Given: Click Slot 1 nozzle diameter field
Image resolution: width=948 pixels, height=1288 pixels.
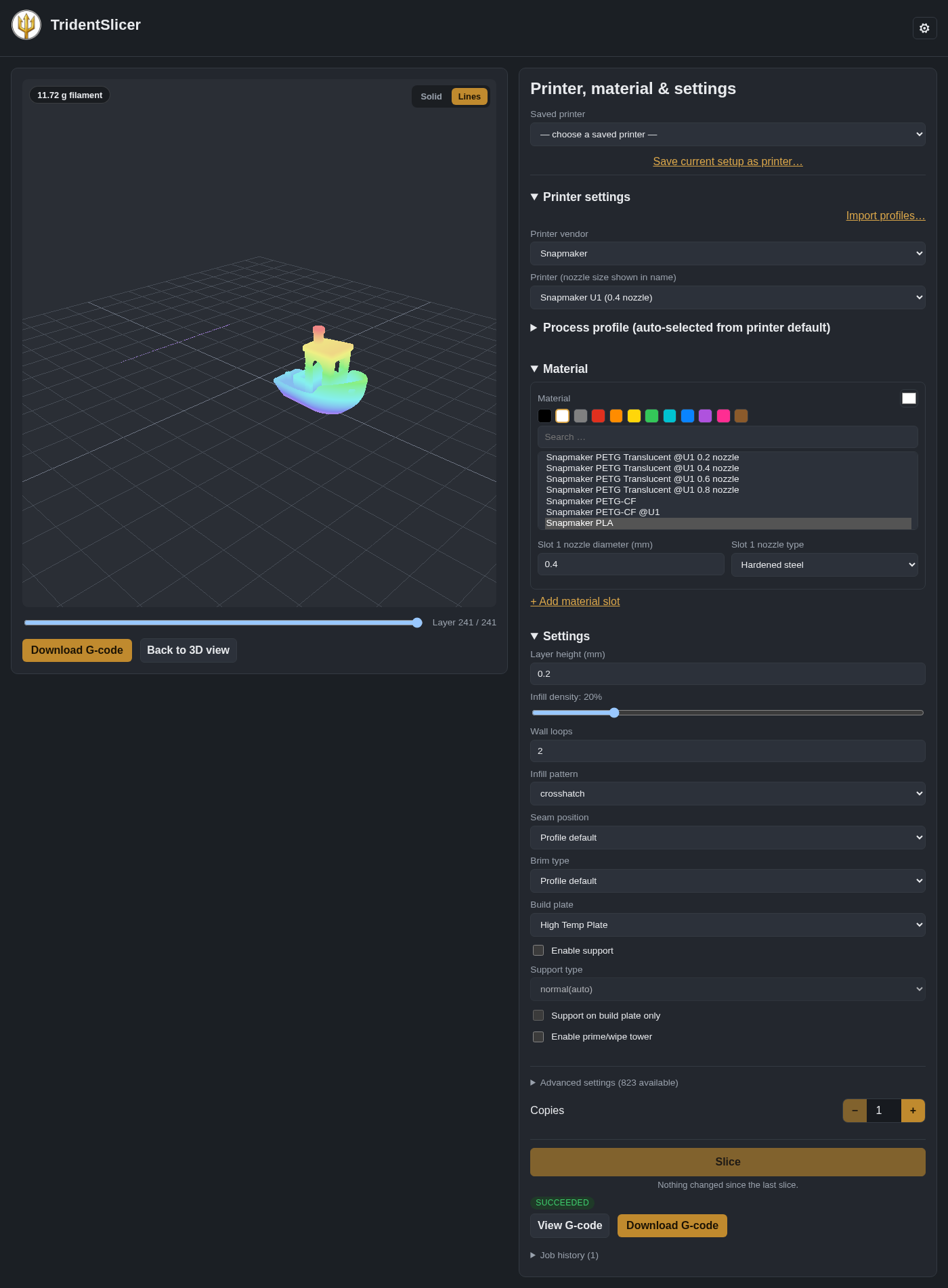Looking at the screenshot, I should (x=630, y=564).
